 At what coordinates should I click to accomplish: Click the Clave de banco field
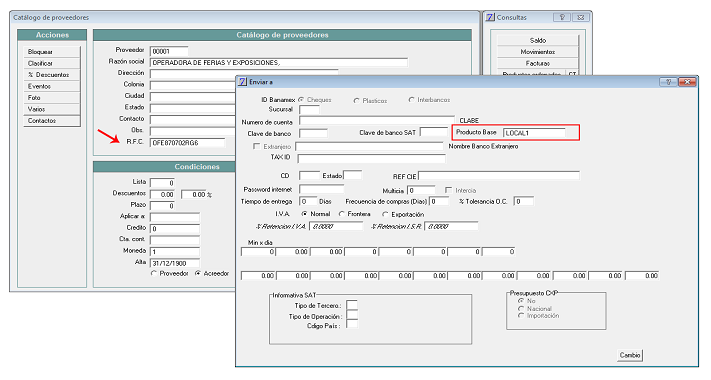coord(313,133)
